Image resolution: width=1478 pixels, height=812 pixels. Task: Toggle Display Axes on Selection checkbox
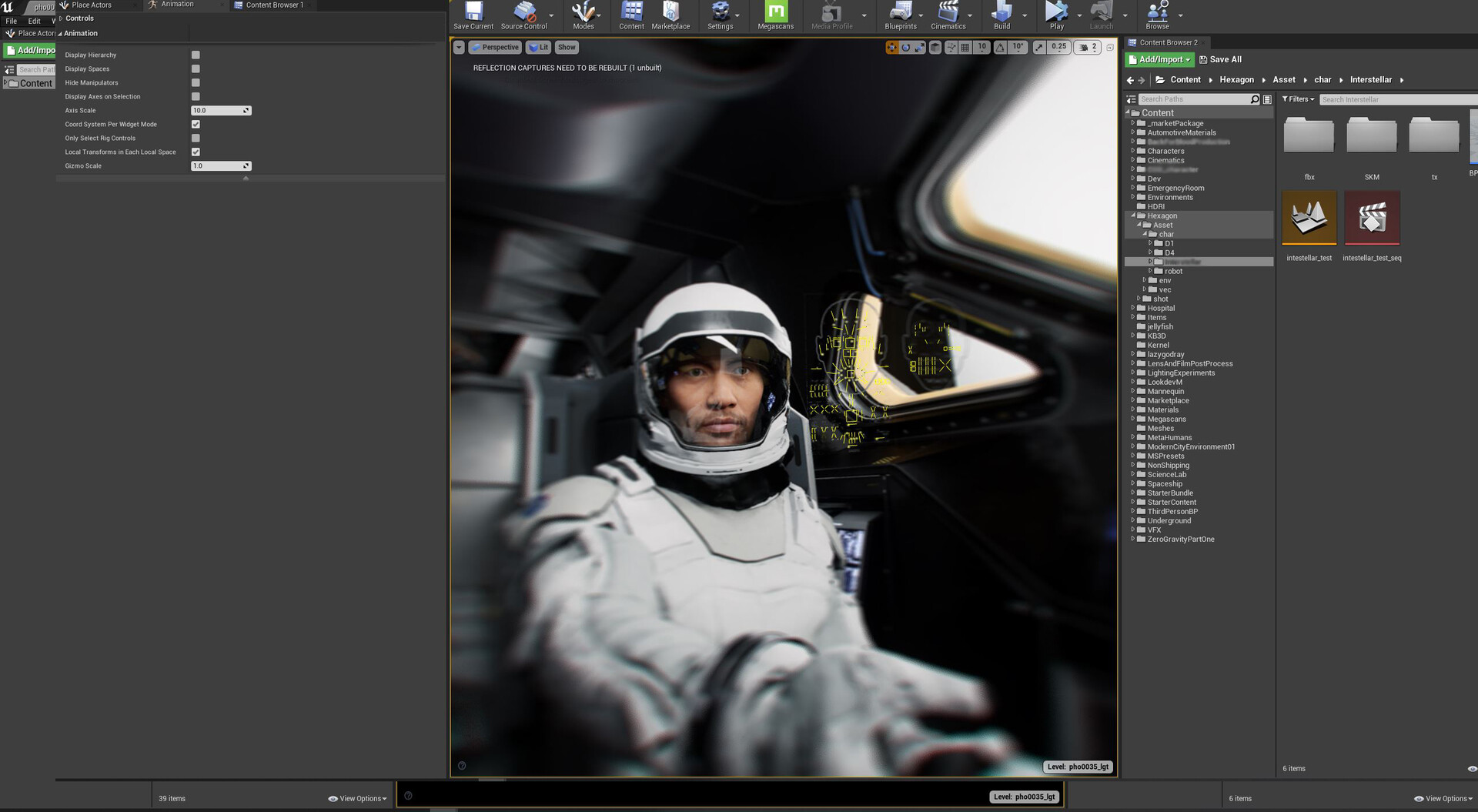tap(196, 96)
